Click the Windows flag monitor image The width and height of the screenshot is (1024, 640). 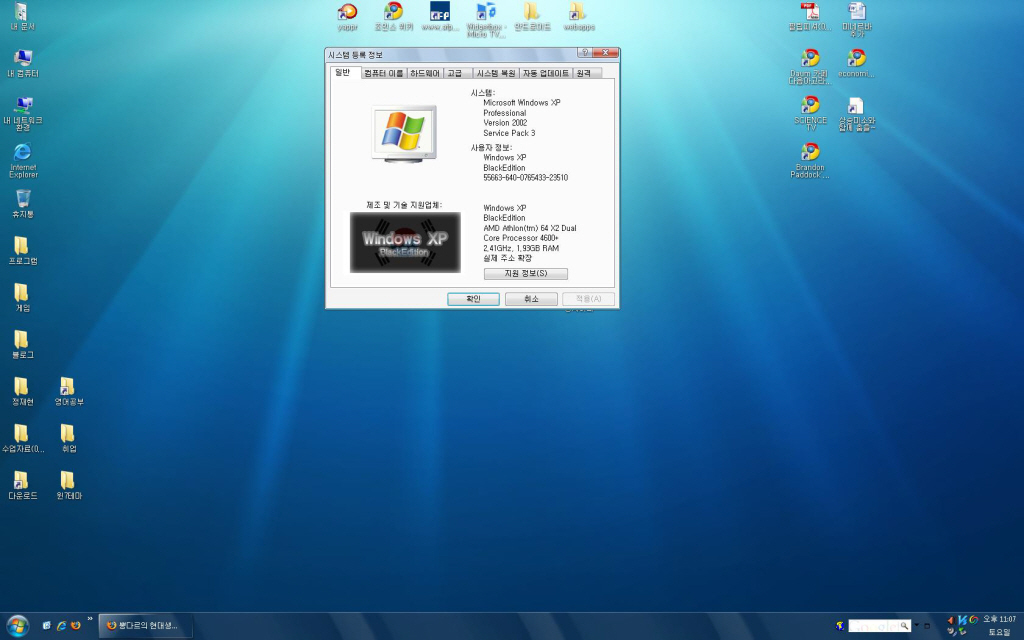click(x=404, y=134)
